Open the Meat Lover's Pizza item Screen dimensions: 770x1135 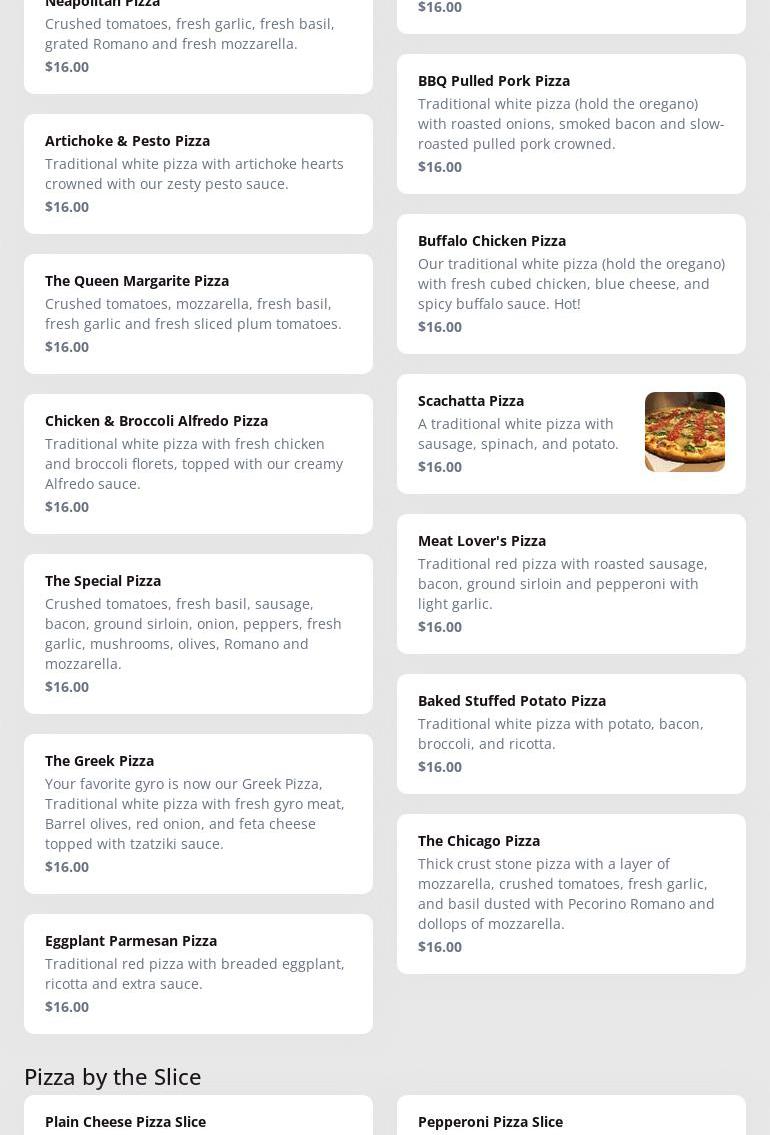tap(571, 583)
